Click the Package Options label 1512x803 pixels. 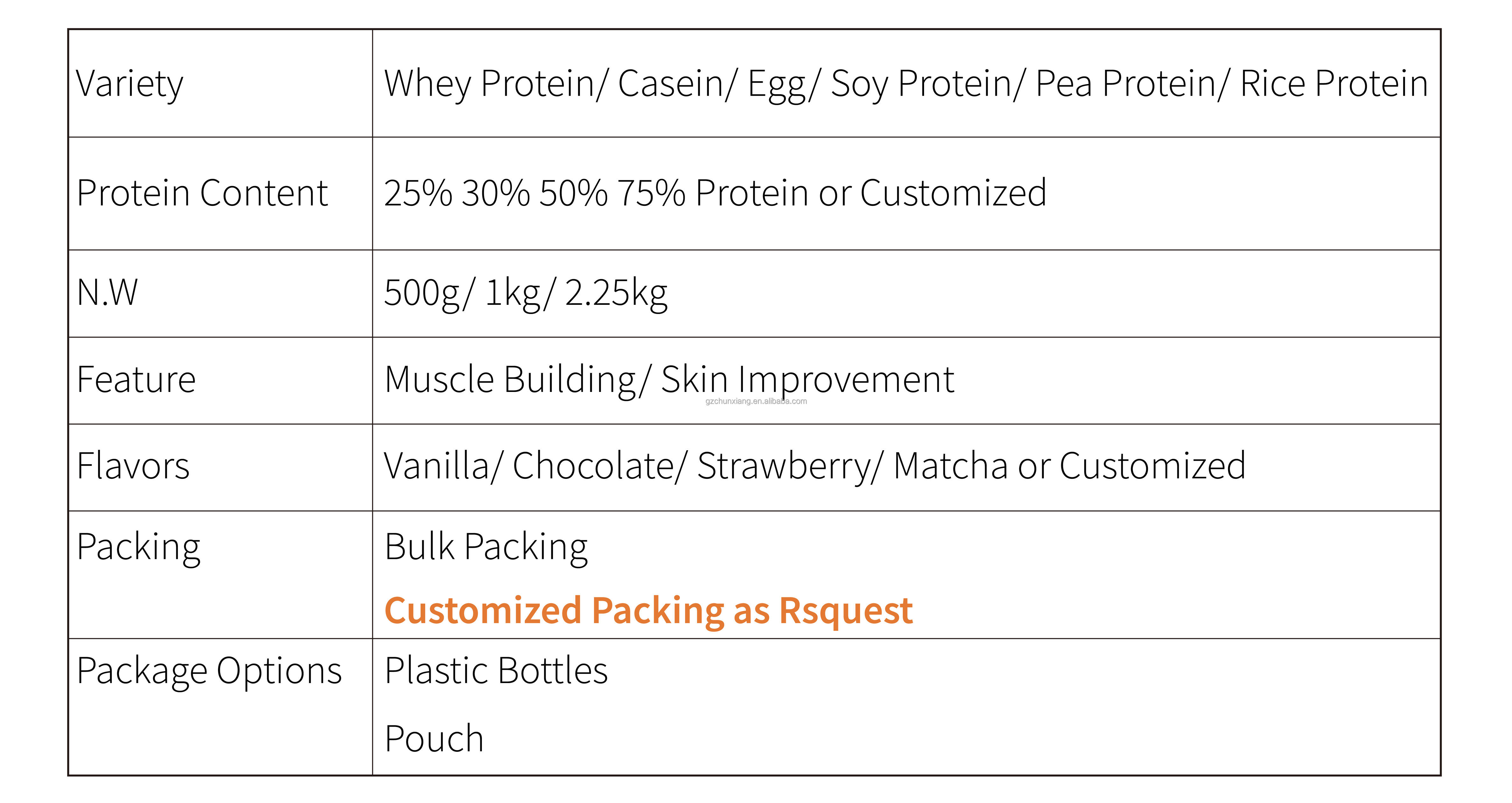[209, 672]
